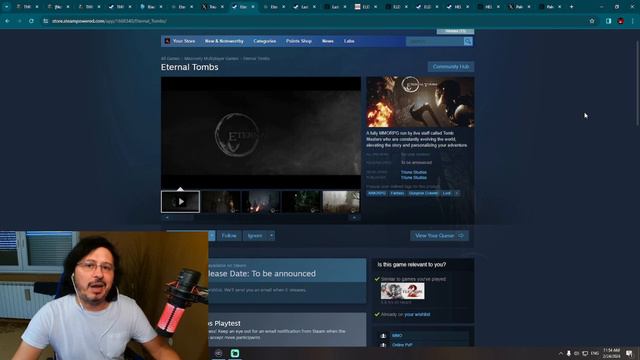Click the MMO feature link
The height and width of the screenshot is (360, 640).
397,336
